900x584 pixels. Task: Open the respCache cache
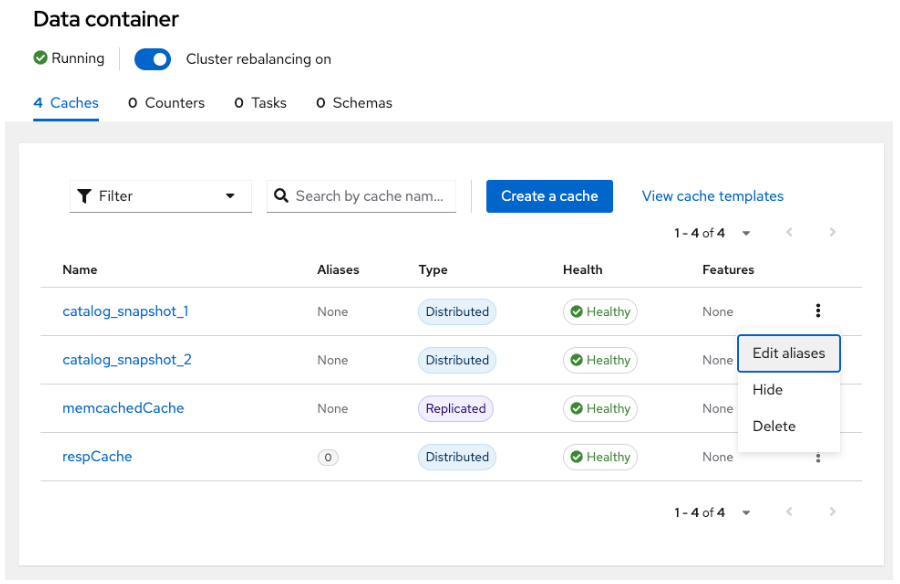click(x=97, y=457)
